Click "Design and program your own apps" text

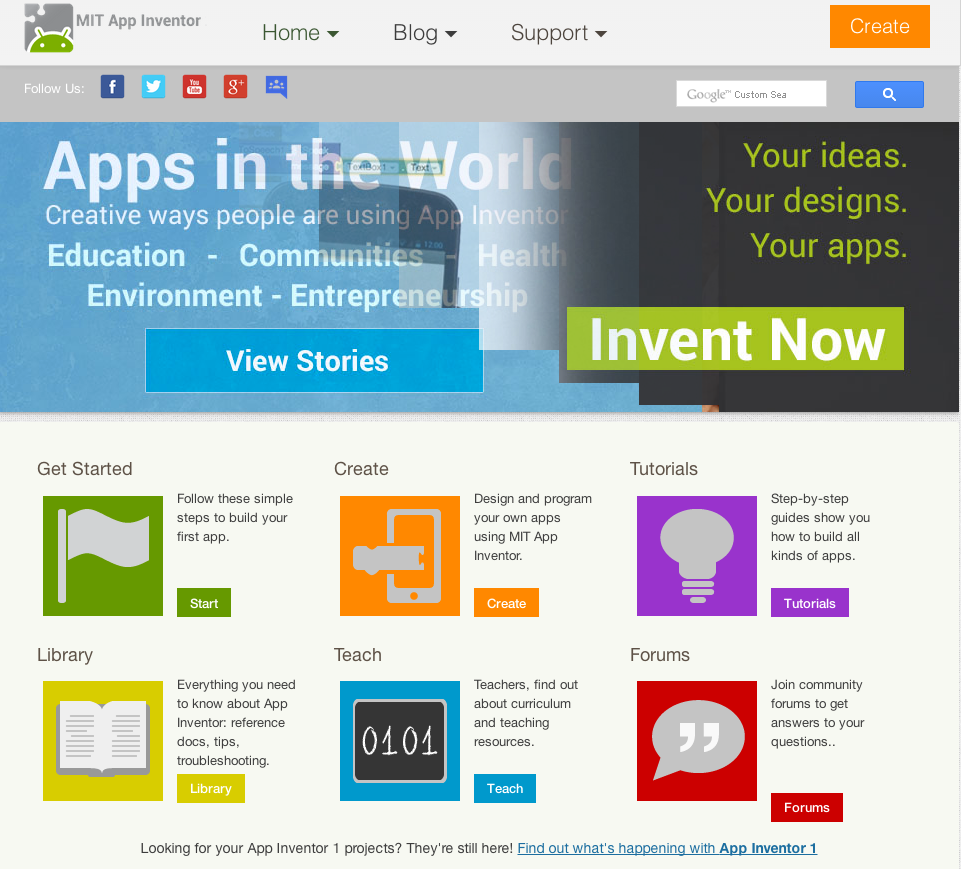tap(533, 527)
